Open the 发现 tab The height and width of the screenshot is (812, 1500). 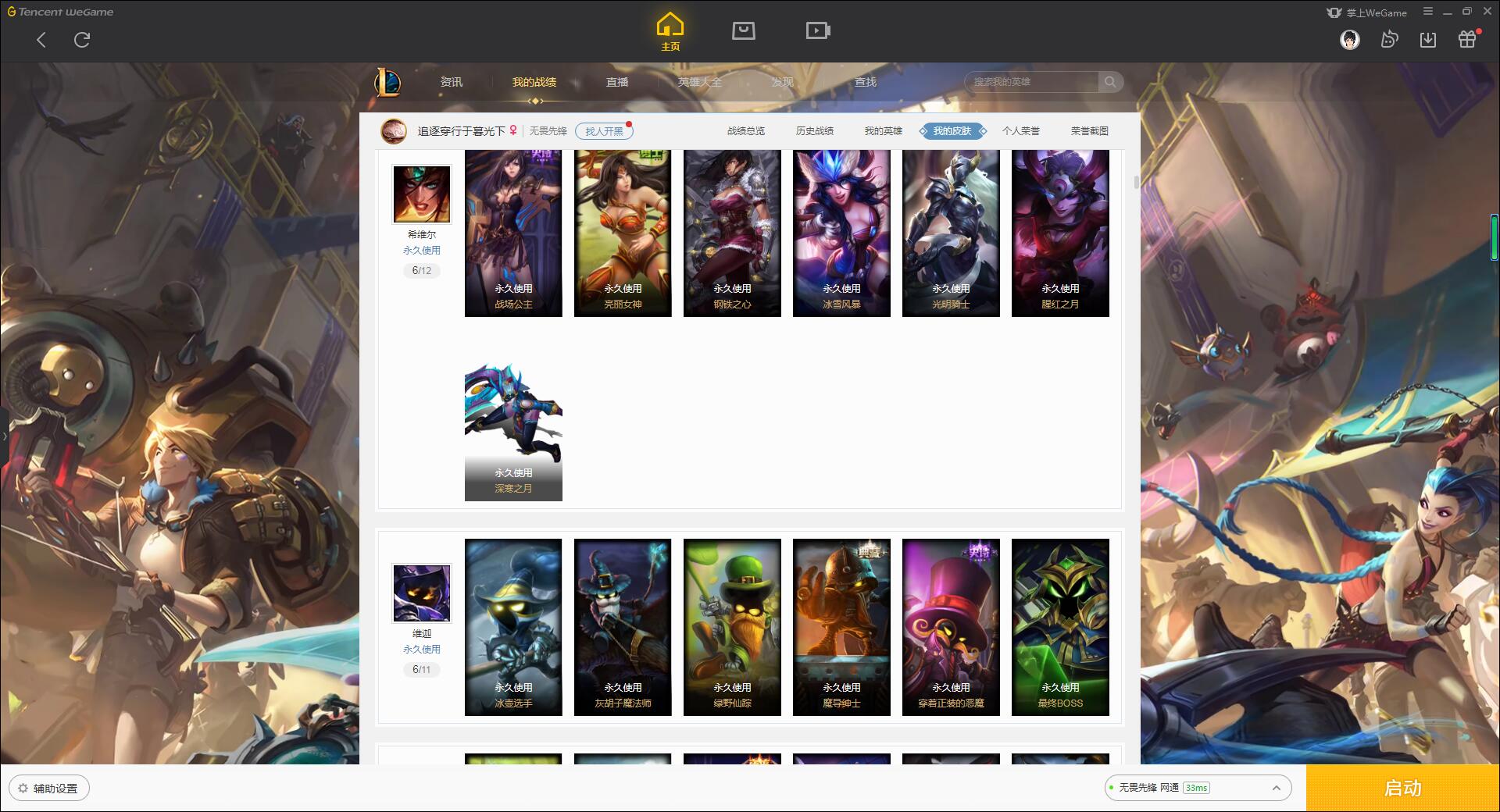click(x=782, y=82)
